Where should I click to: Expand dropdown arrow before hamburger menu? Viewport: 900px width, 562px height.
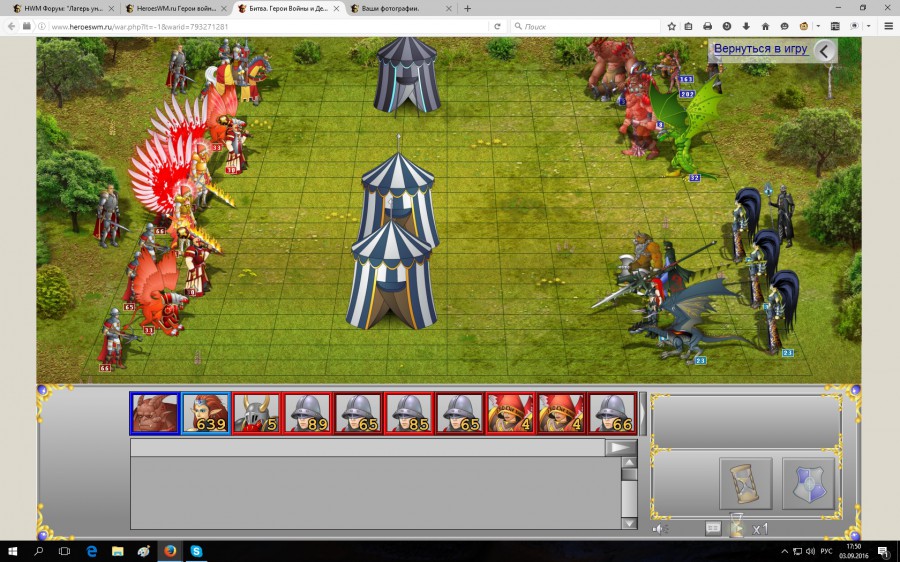click(x=869, y=26)
